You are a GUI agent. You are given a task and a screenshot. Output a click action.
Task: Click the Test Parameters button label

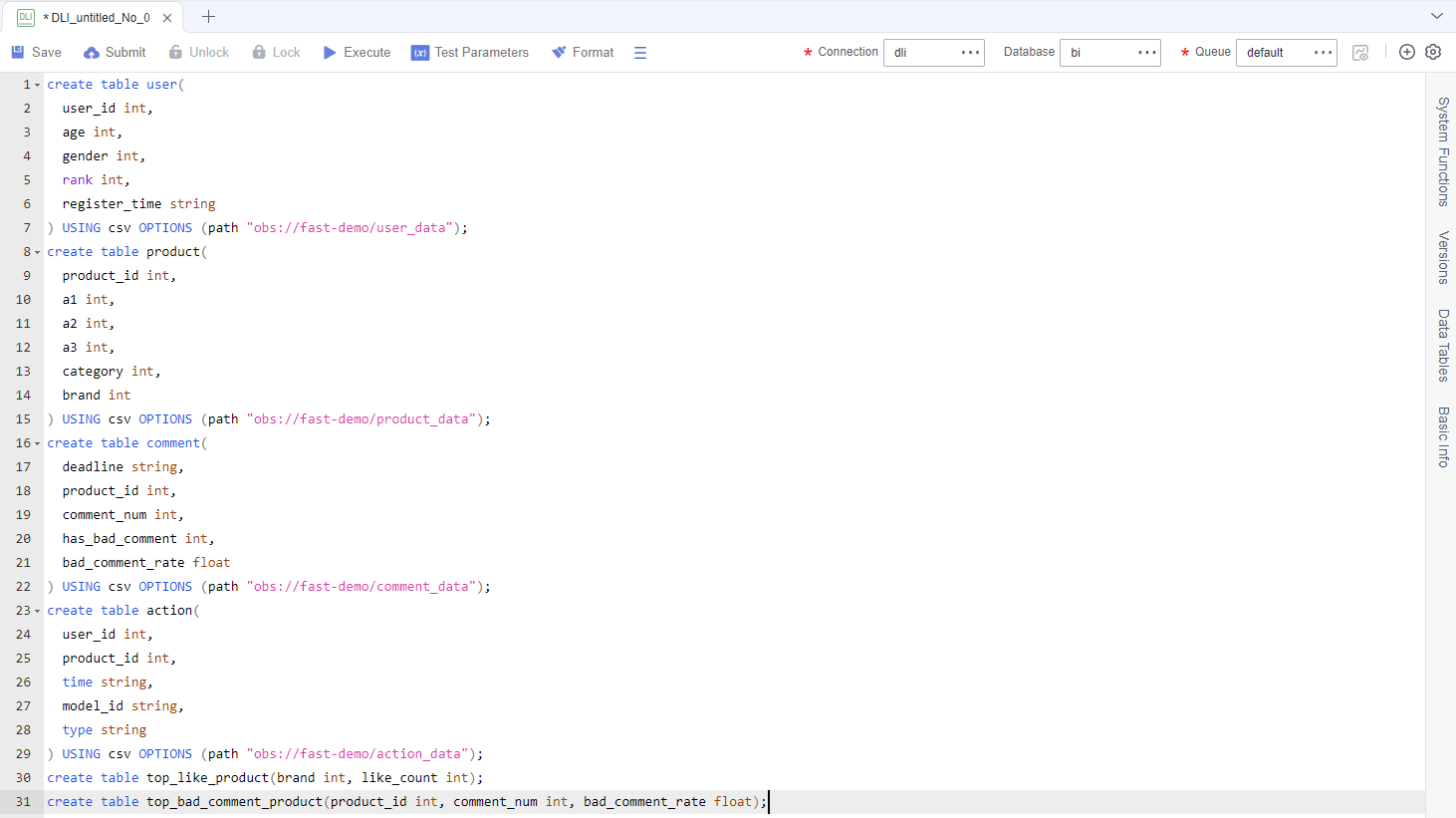pyautogui.click(x=482, y=53)
